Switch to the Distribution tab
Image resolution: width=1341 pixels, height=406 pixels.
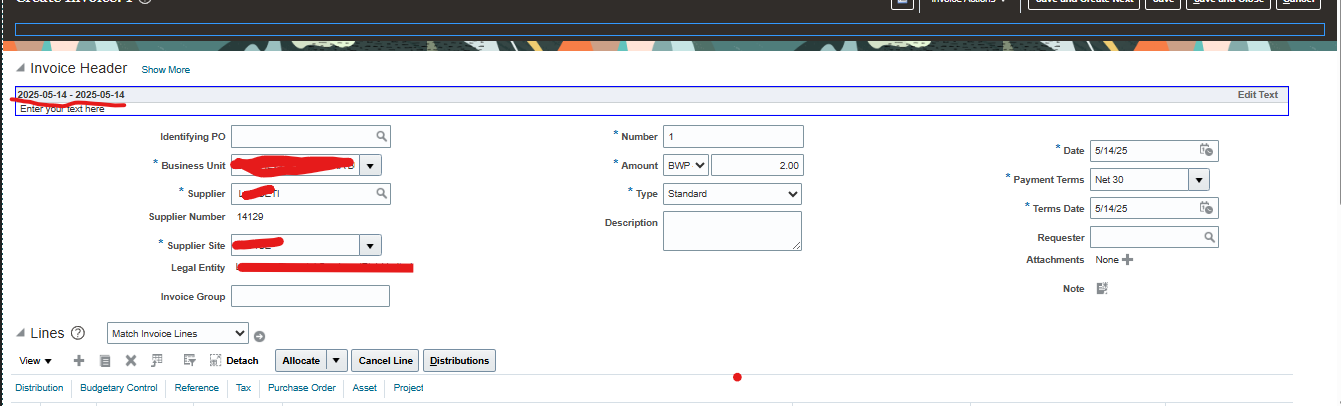(39, 388)
